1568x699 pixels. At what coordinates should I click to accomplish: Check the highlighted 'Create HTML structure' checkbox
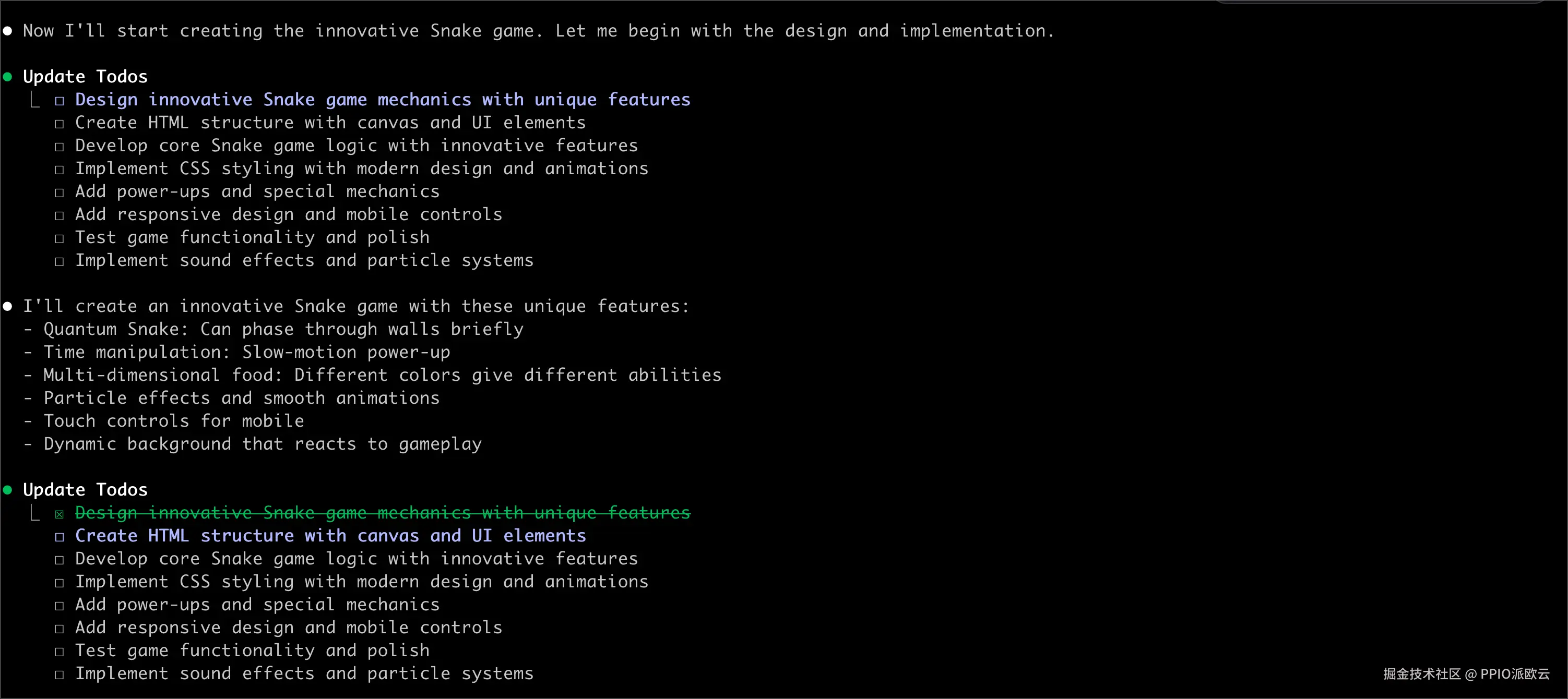(59, 537)
